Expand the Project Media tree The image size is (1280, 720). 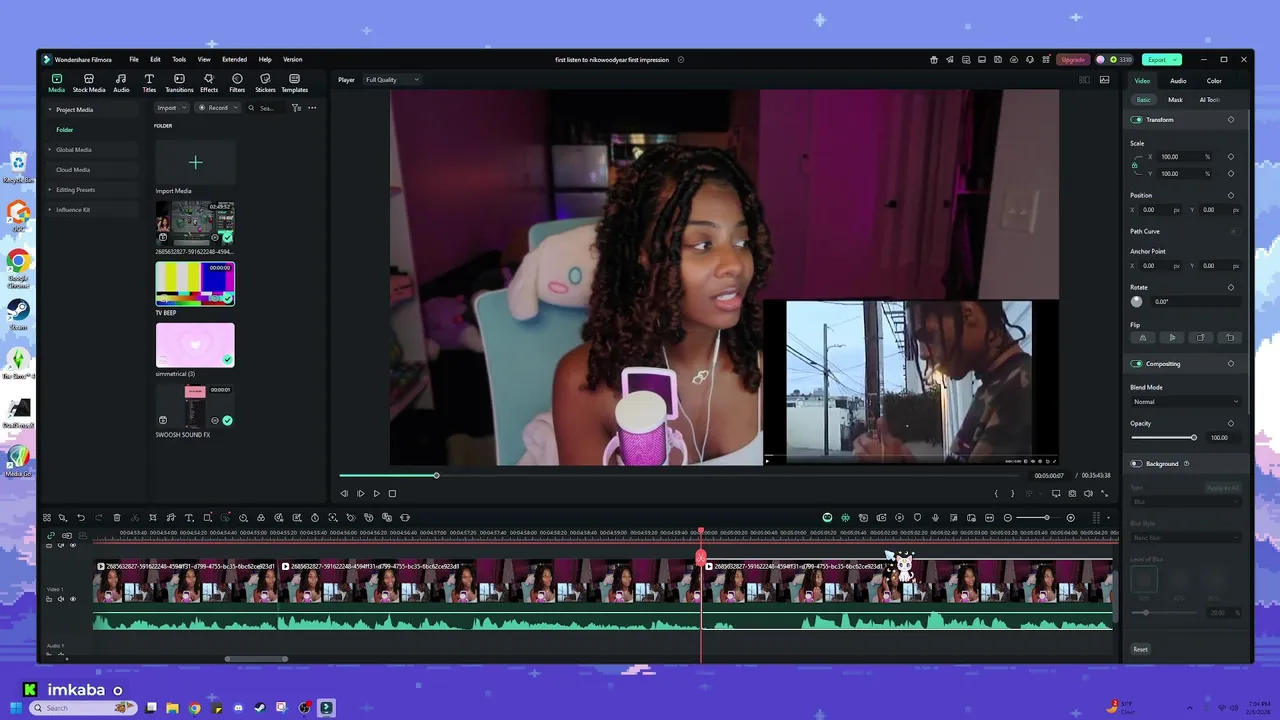pos(50,110)
